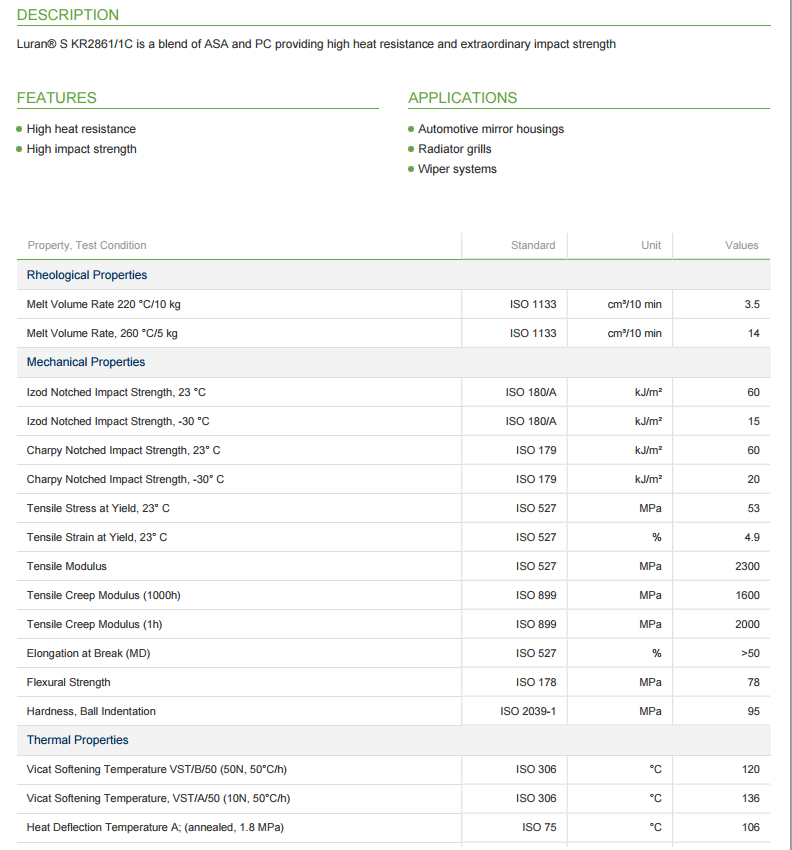Select 'Tensile Strain at Yield, 23° C' label
The width and height of the screenshot is (792, 850).
pos(96,537)
